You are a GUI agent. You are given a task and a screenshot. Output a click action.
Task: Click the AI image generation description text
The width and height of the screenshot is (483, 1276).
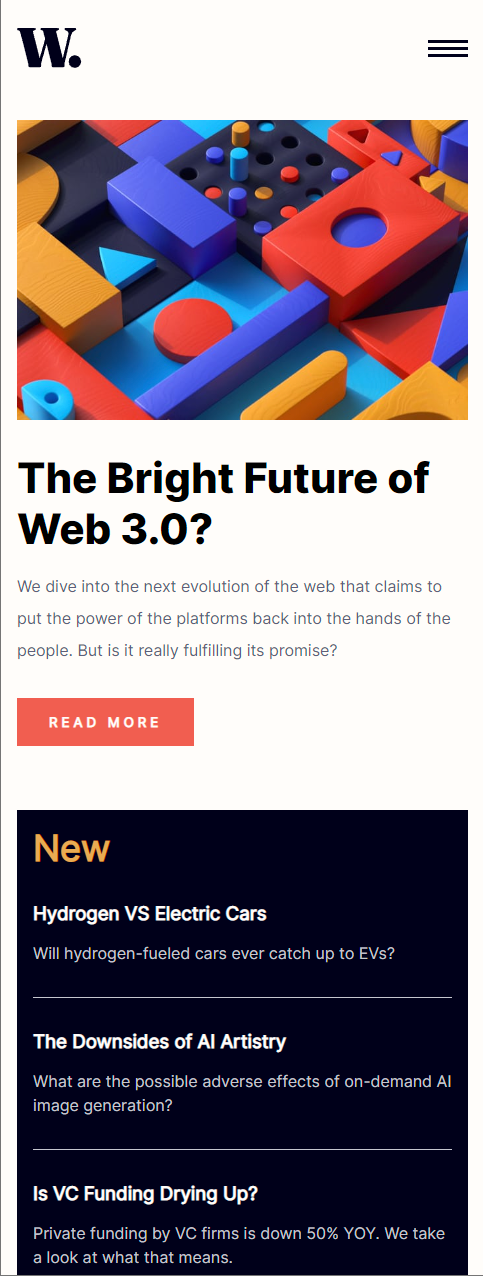[x=242, y=1093]
